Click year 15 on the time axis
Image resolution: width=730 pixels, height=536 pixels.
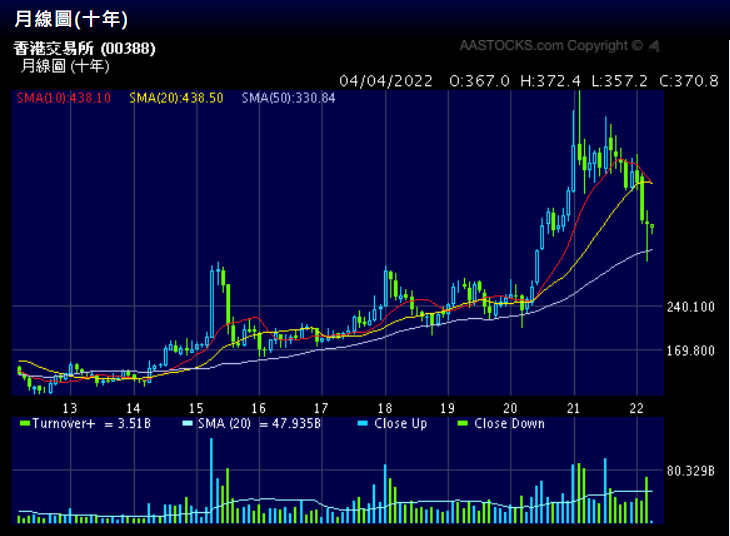coord(196,408)
